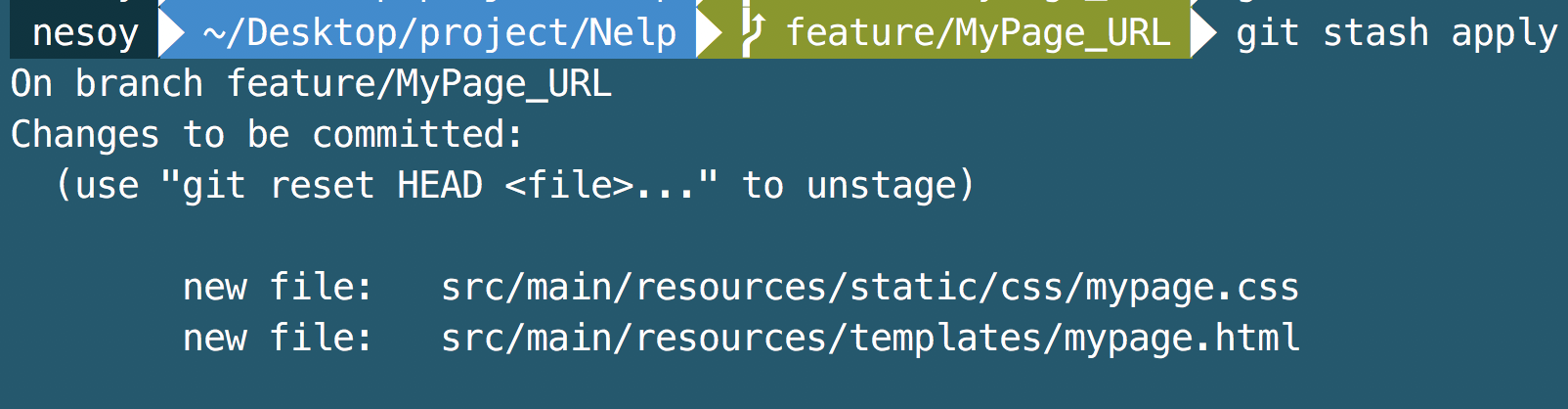The image size is (1568, 409).
Task: Click the <file> placeholder in hint
Action: pyautogui.click(x=569, y=185)
